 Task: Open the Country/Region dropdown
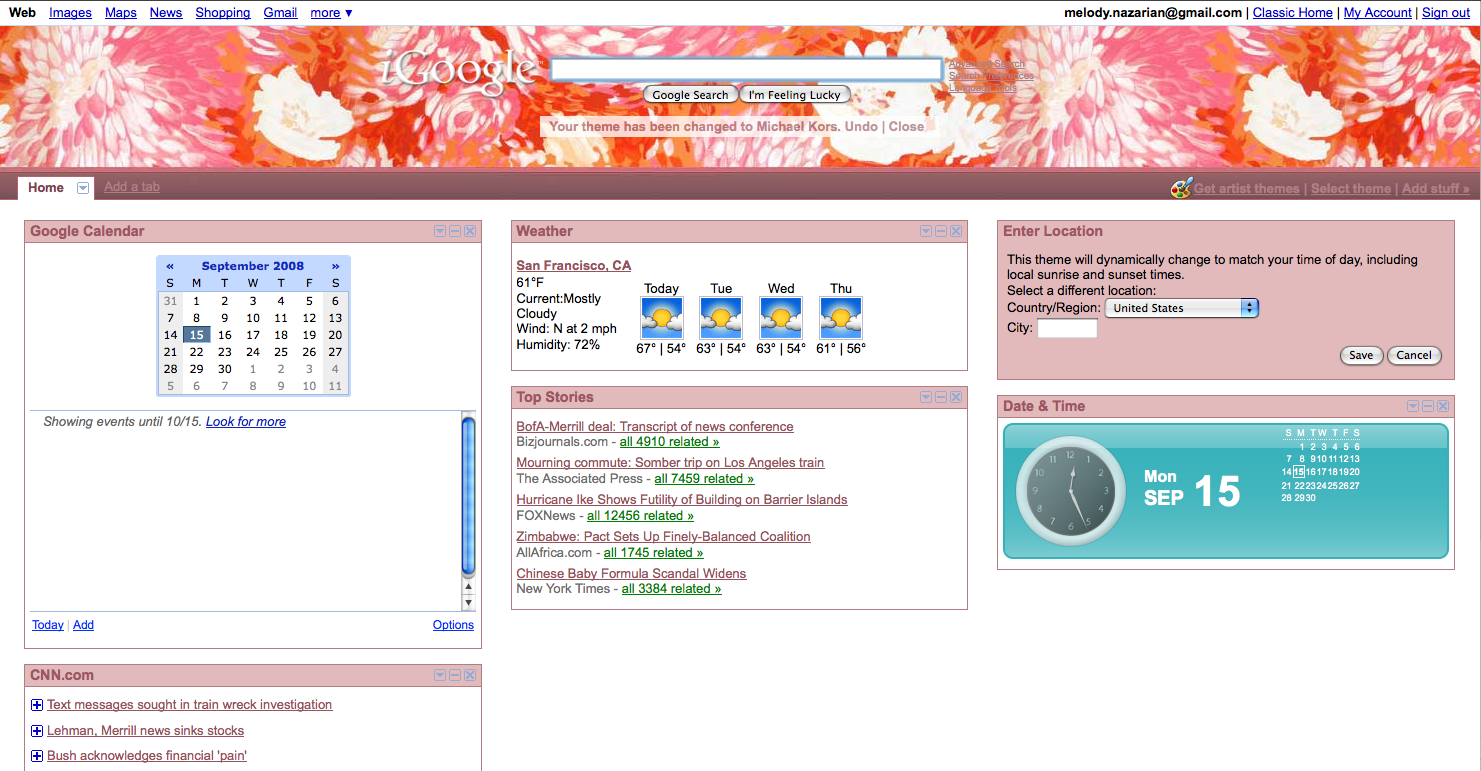pos(1181,308)
